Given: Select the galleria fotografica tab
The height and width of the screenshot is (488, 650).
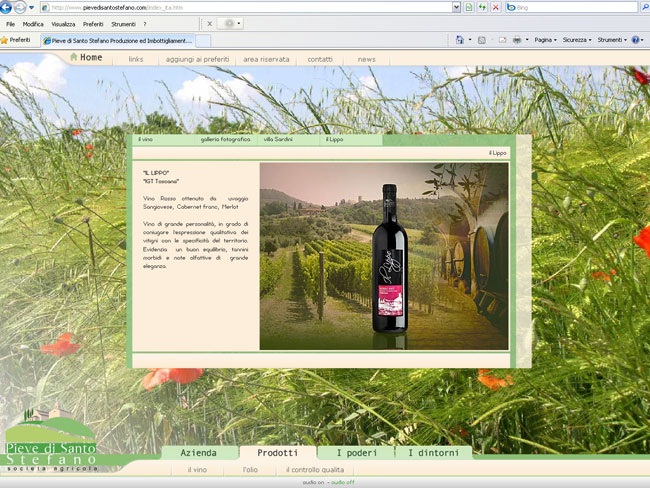Looking at the screenshot, I should (225, 139).
